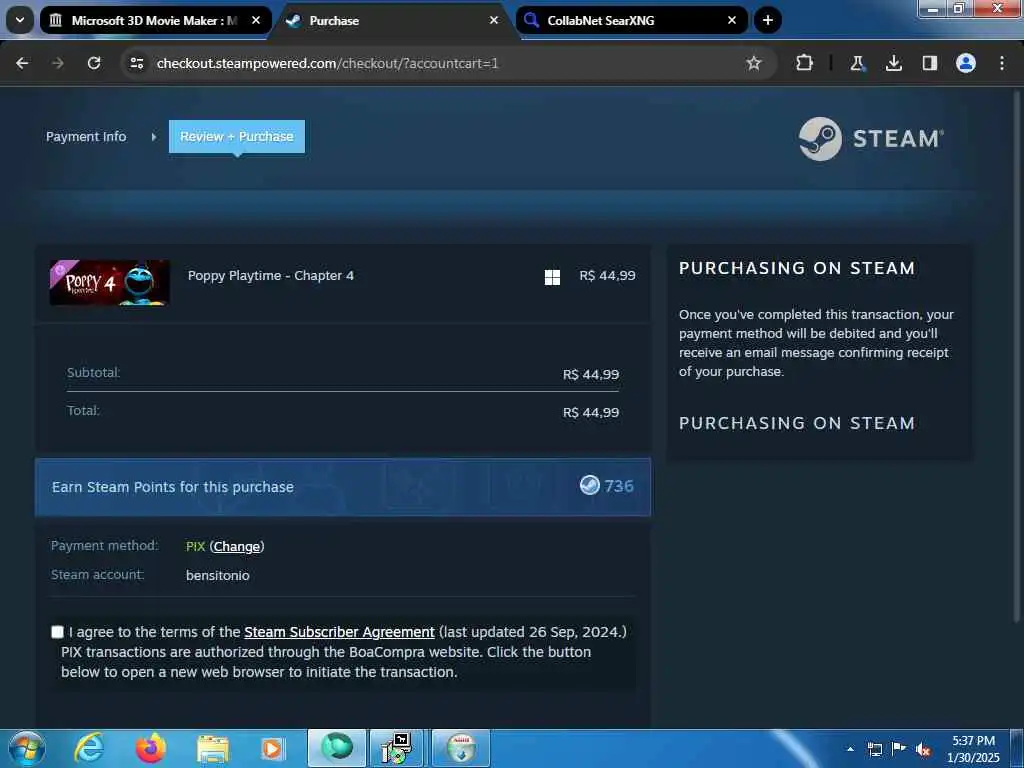Select Review + Purchase step
Viewport: 1024px width, 768px height.
(x=236, y=136)
